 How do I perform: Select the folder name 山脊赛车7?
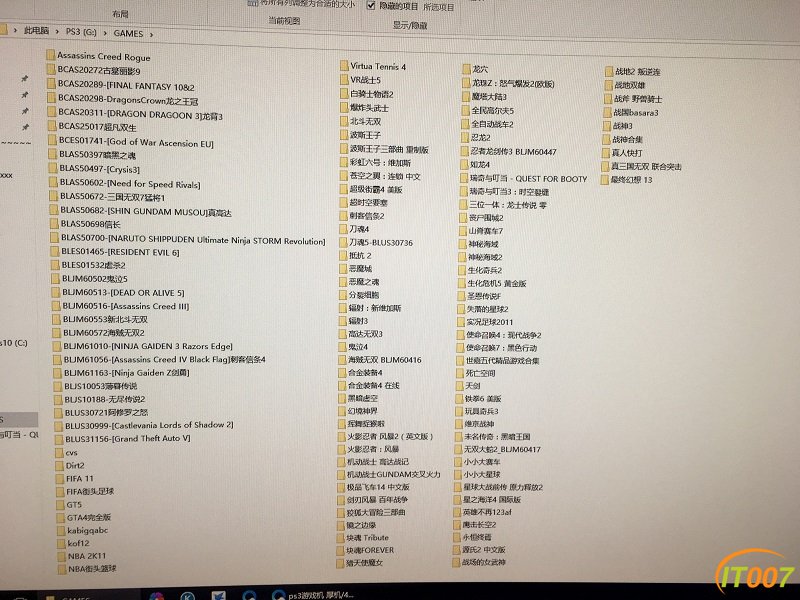(x=486, y=231)
